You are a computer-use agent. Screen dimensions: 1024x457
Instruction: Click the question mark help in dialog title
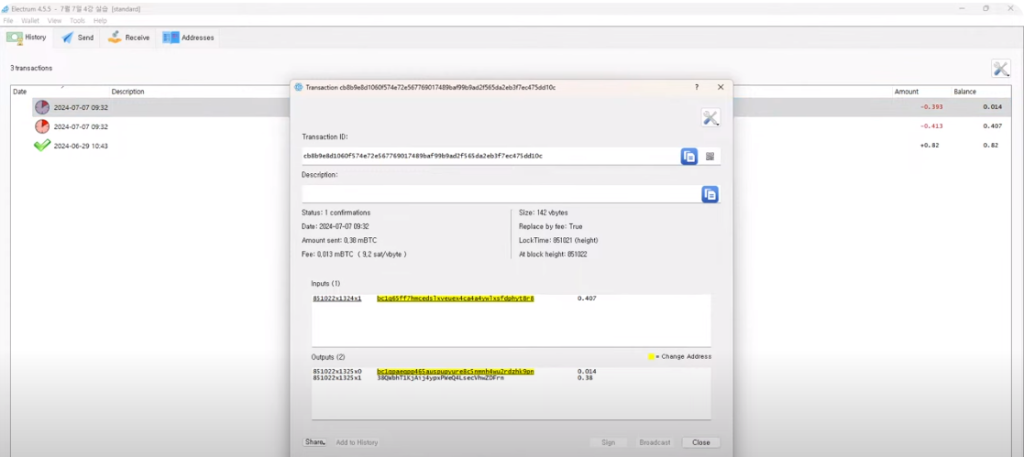coord(696,87)
